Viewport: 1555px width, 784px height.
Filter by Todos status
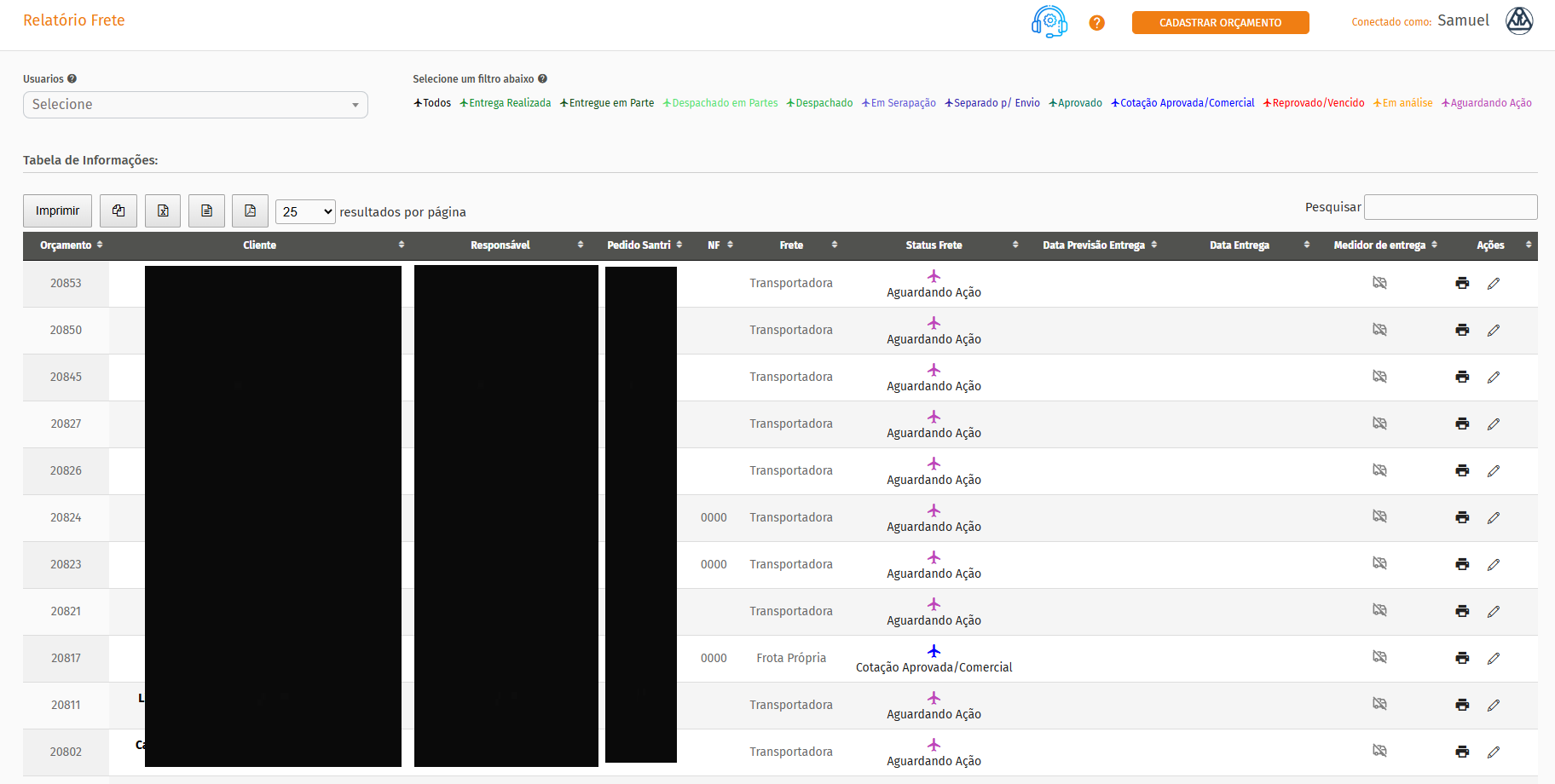(x=432, y=103)
